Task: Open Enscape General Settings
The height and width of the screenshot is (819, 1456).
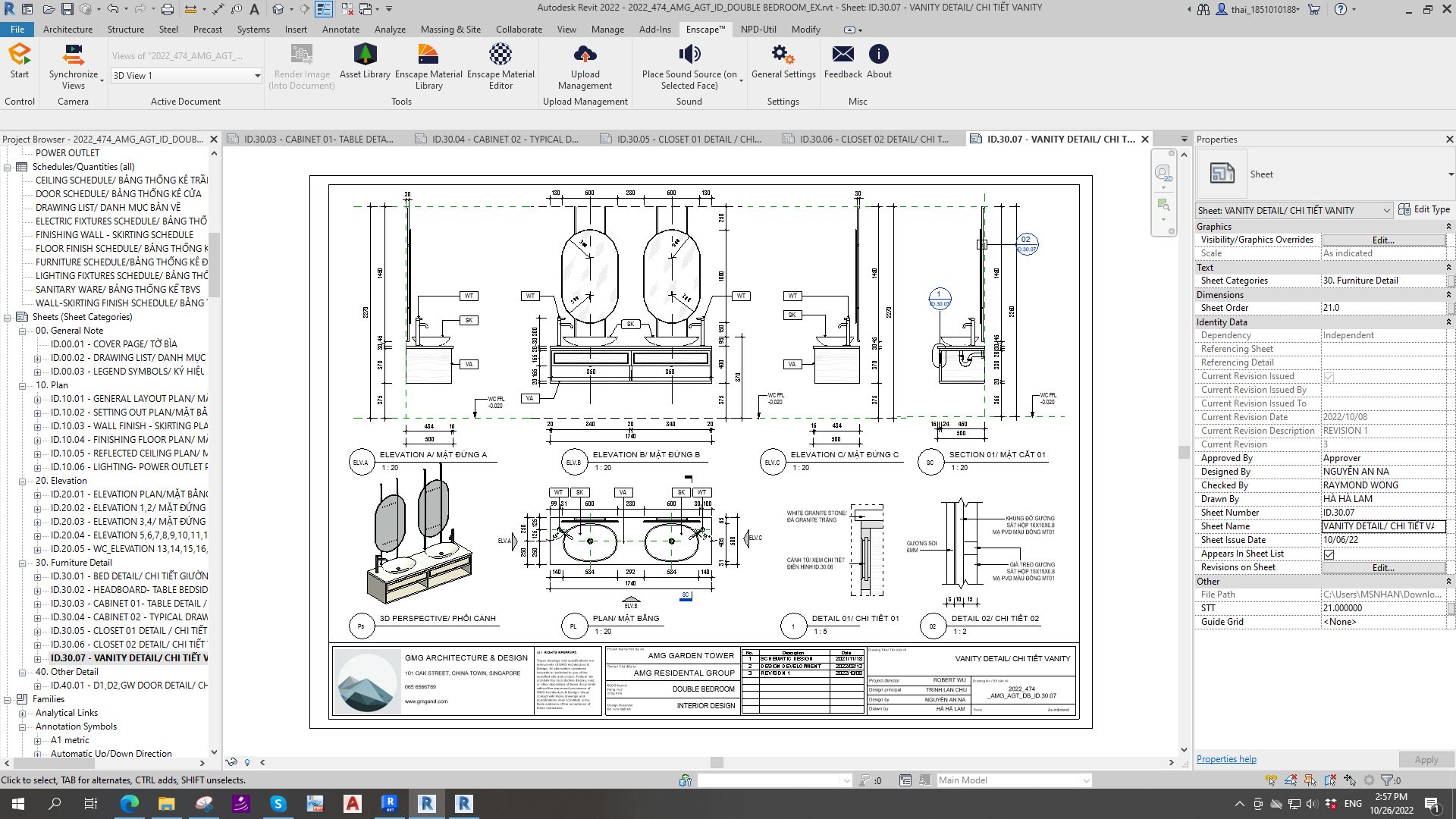Action: pos(783,55)
